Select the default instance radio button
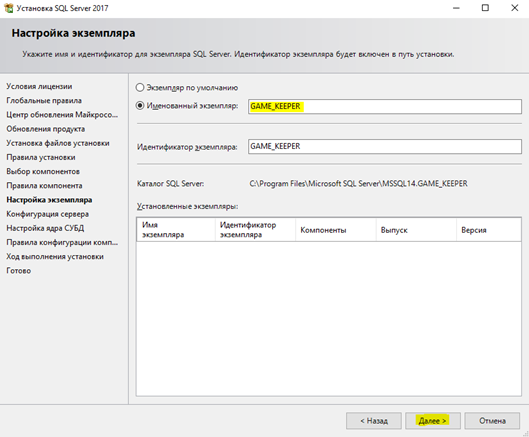Image resolution: width=529 pixels, height=437 pixels. pos(140,87)
